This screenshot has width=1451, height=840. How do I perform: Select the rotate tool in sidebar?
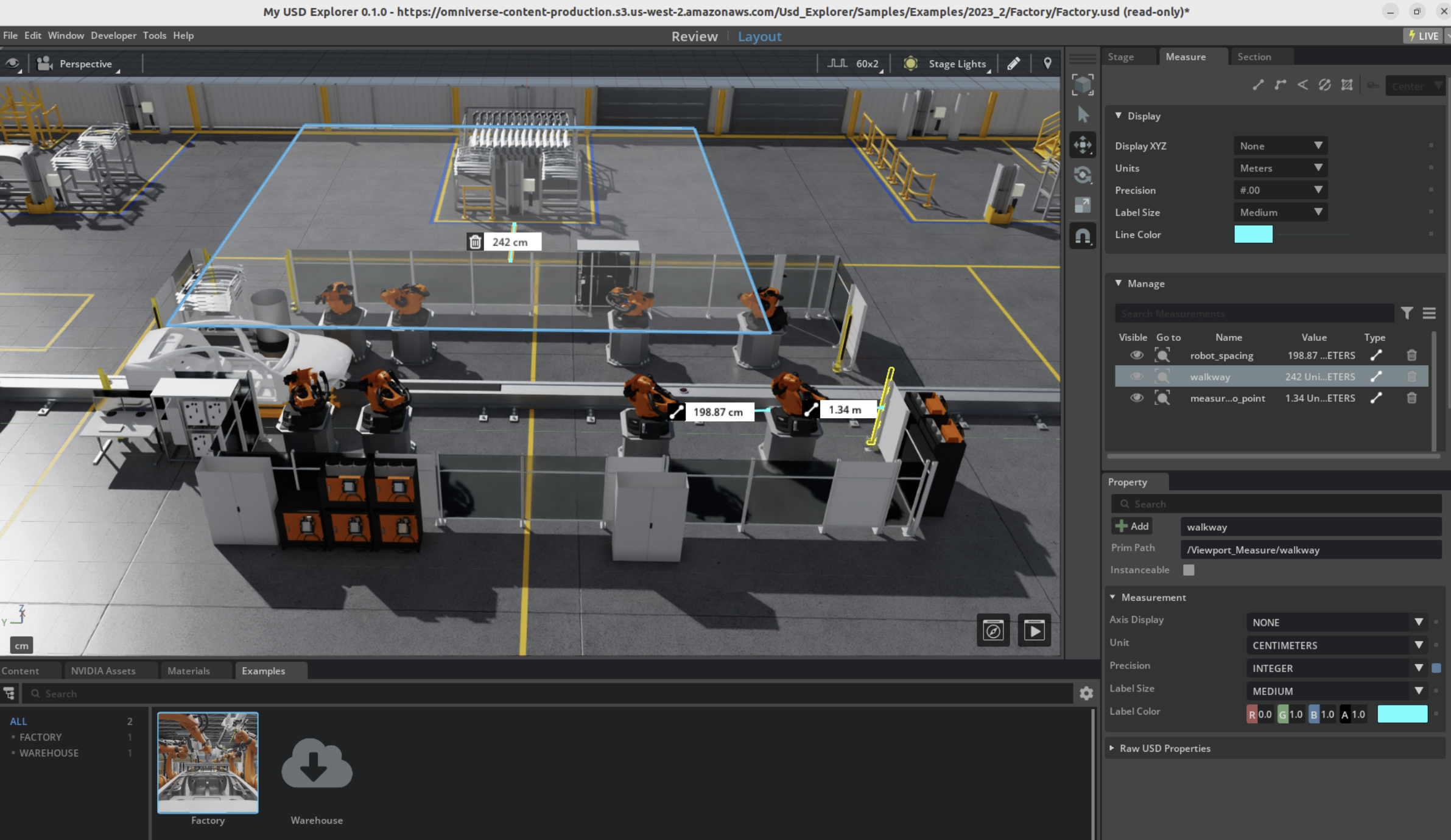1083,175
